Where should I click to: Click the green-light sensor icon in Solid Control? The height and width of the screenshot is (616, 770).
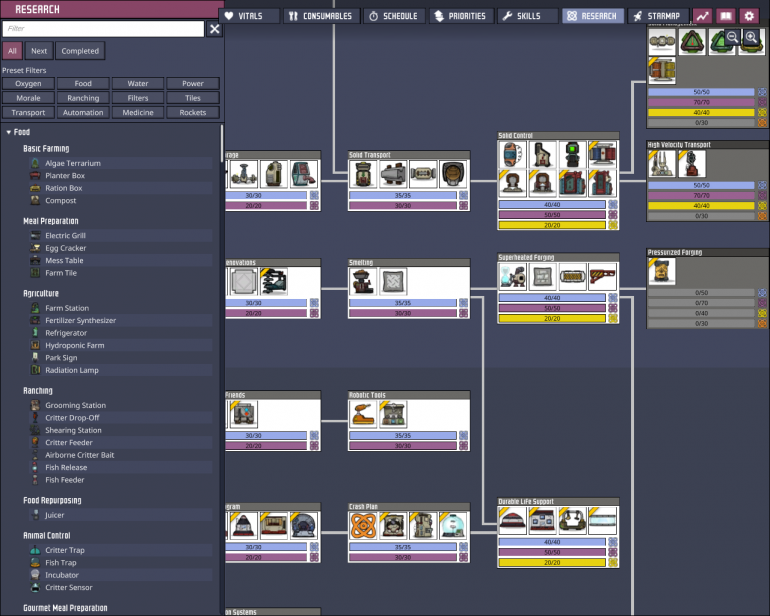(572, 154)
